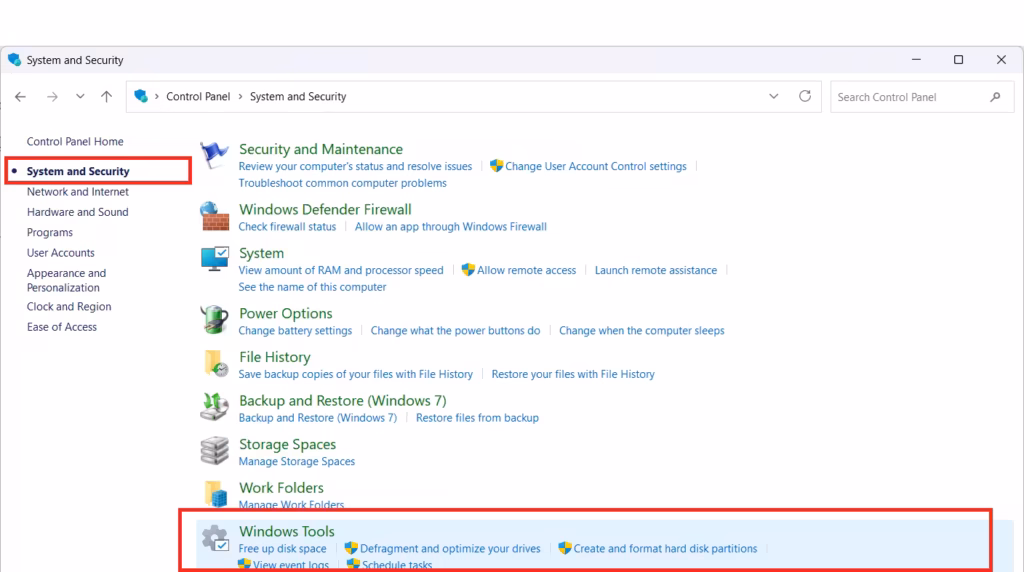Click Control Panel in the breadcrumb
Image resolution: width=1024 pixels, height=572 pixels.
pos(198,97)
